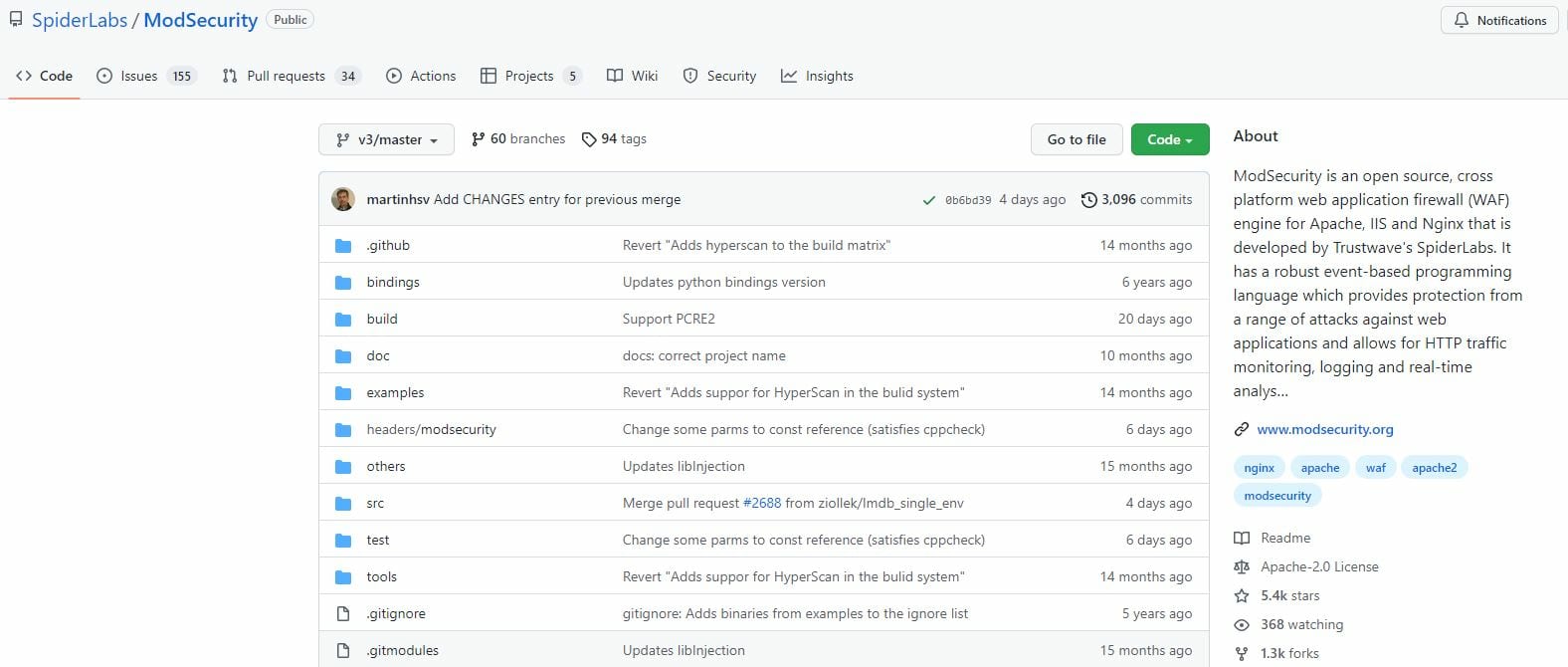Open the green Code dropdown button
Screen dimensions: 1568x667
(x=1170, y=139)
